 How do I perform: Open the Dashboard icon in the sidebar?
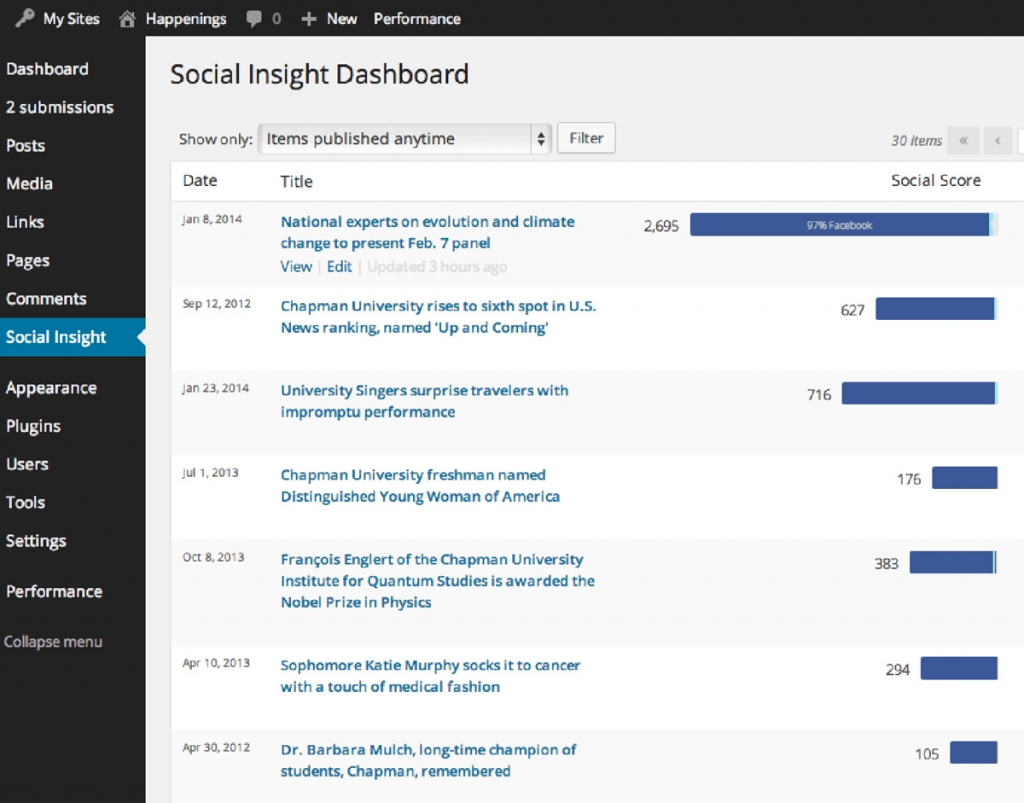(x=46, y=69)
